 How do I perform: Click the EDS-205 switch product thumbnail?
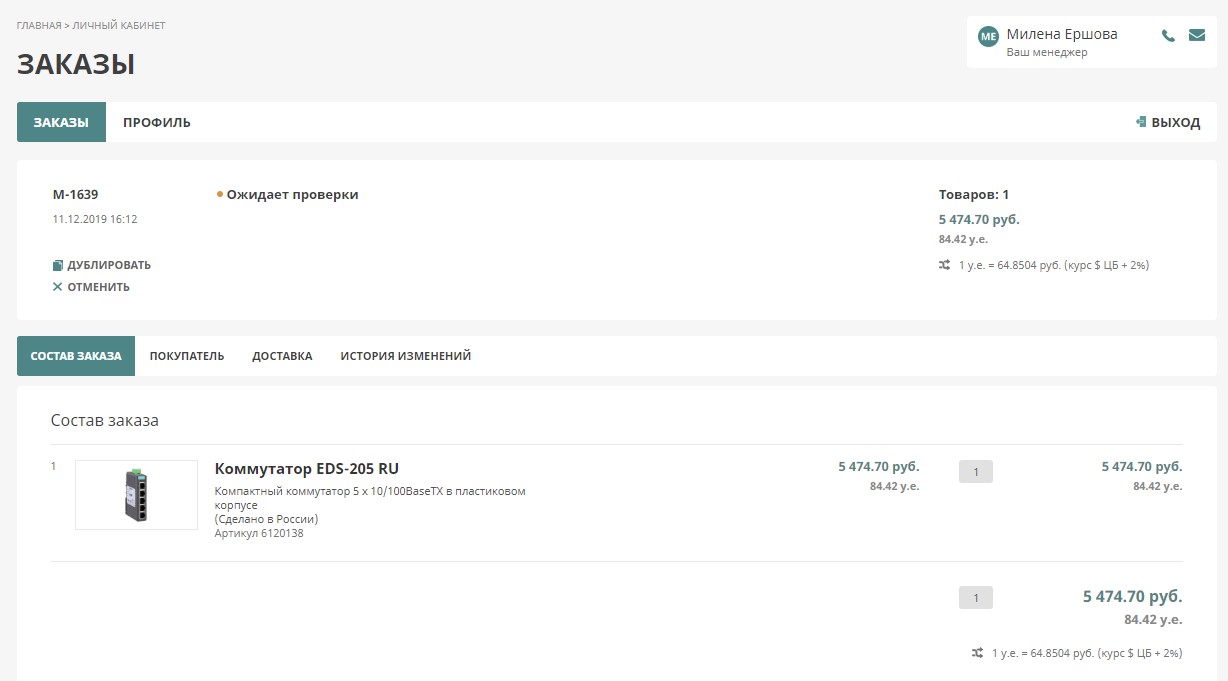coord(136,495)
